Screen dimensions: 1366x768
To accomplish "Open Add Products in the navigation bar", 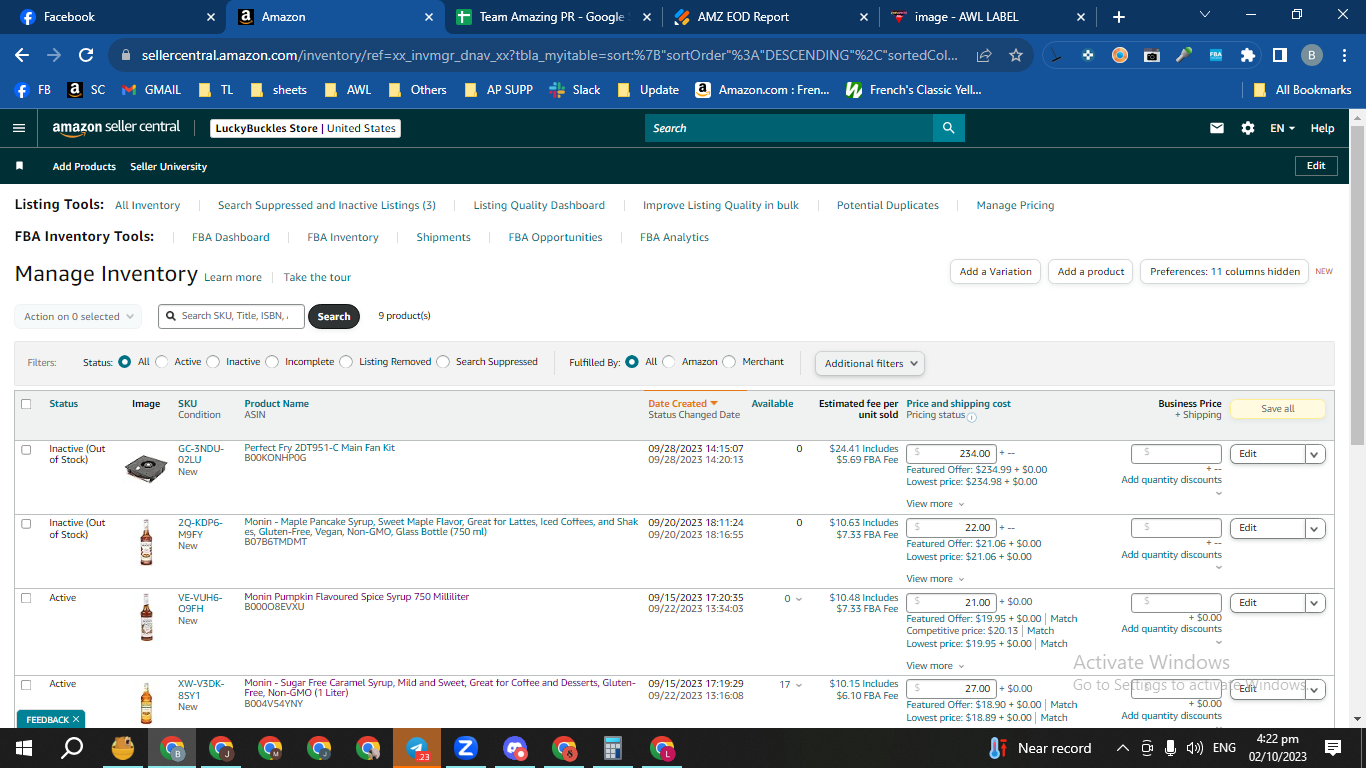I will pyautogui.click(x=84, y=166).
